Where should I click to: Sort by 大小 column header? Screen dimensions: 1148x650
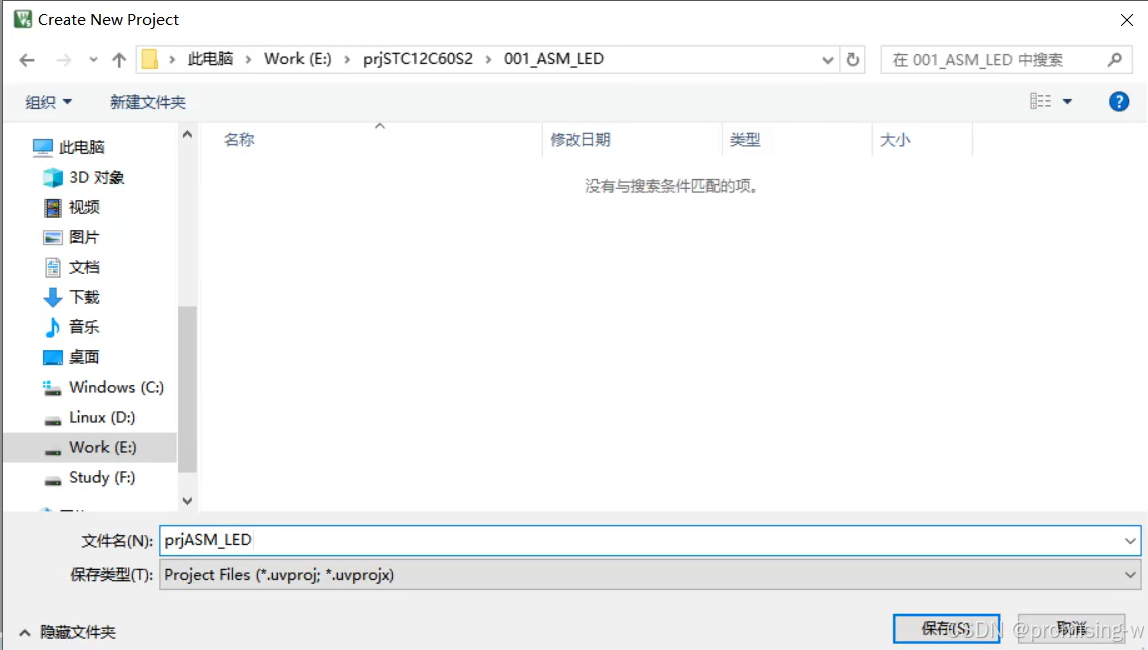tap(895, 140)
